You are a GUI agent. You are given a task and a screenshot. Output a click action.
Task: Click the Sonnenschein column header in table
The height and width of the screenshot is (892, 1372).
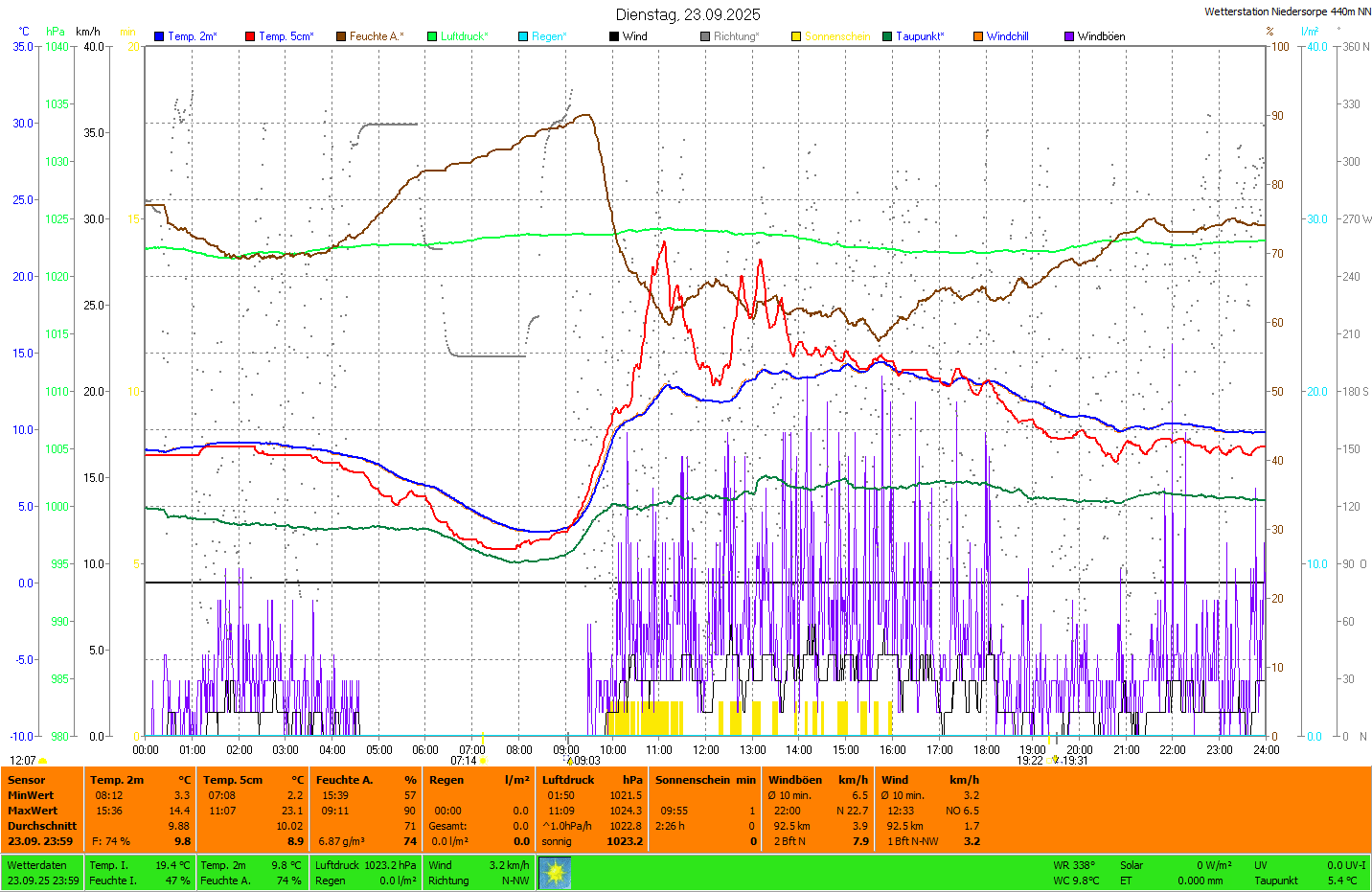click(x=691, y=780)
